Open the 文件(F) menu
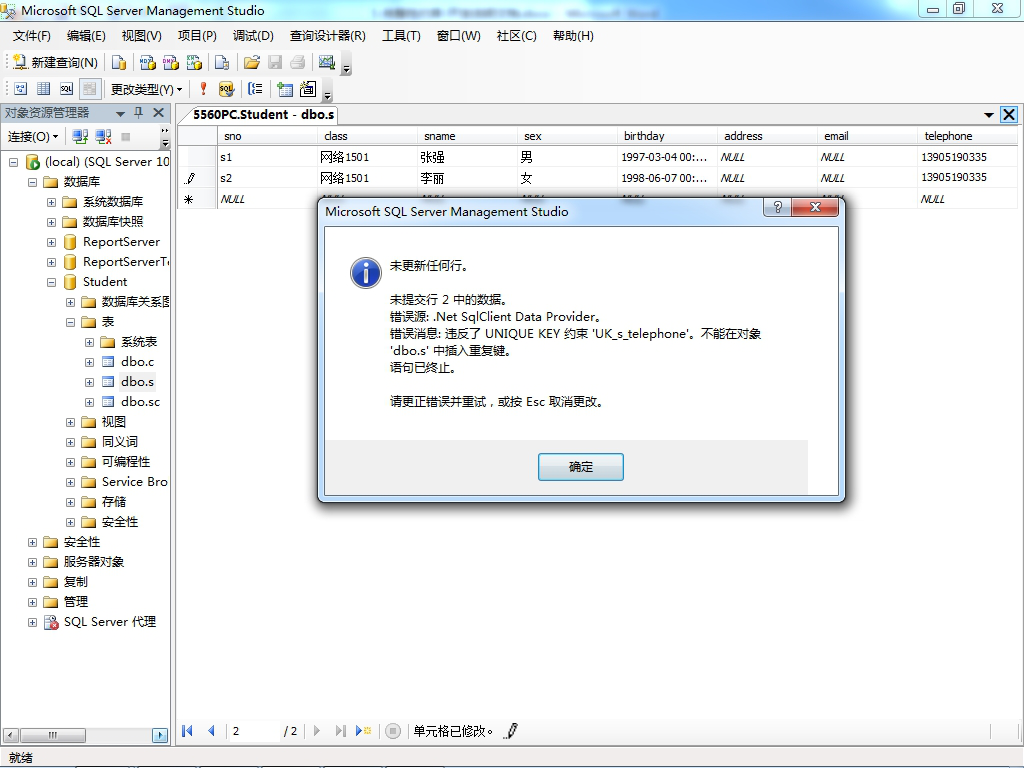Viewport: 1024px width, 768px height. (31, 36)
